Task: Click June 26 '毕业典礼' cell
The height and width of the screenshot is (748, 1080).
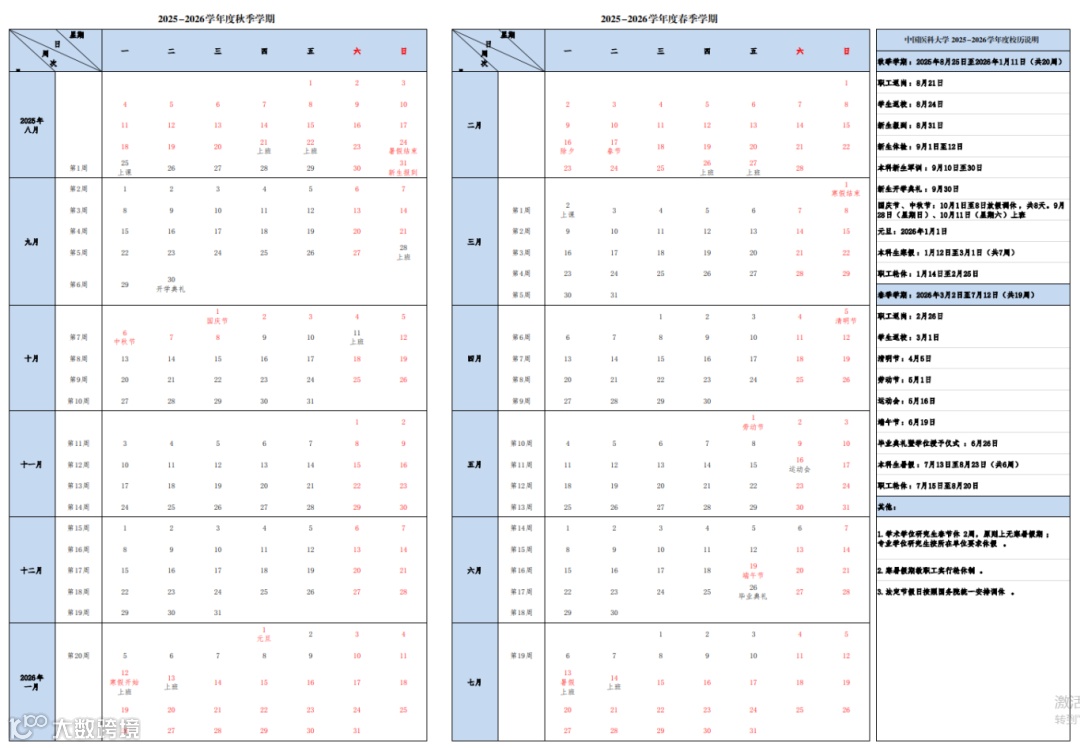Action: click(x=753, y=592)
